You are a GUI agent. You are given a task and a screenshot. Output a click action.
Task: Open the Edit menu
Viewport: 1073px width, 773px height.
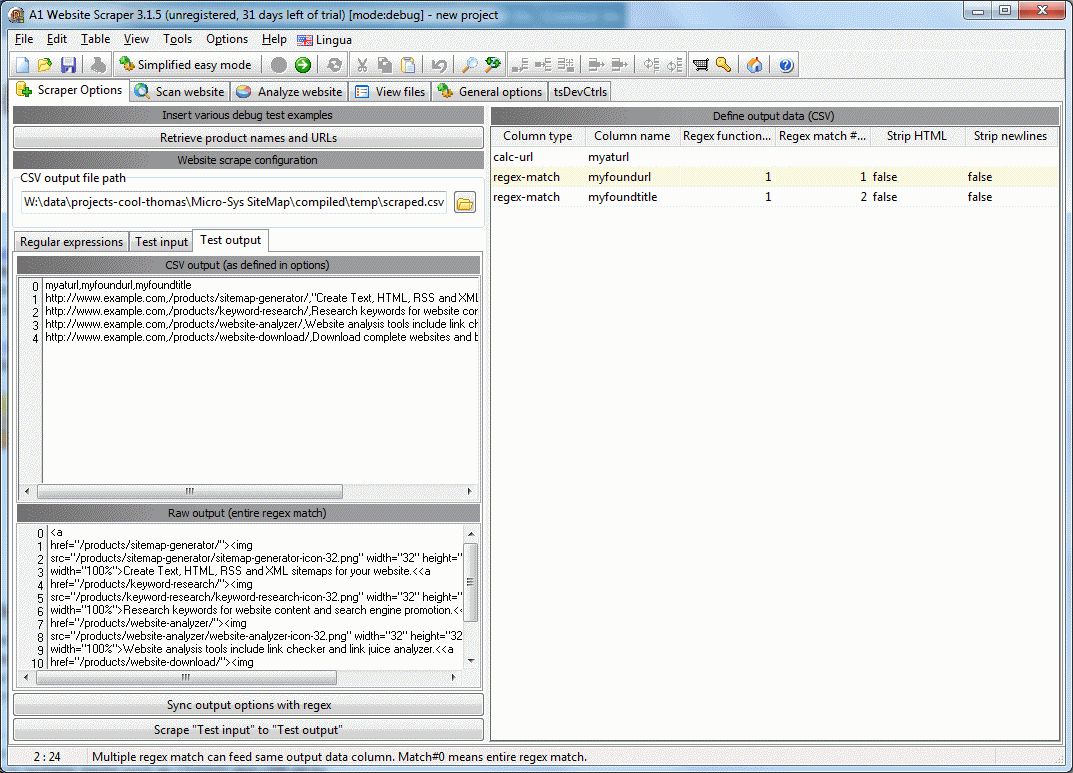57,39
